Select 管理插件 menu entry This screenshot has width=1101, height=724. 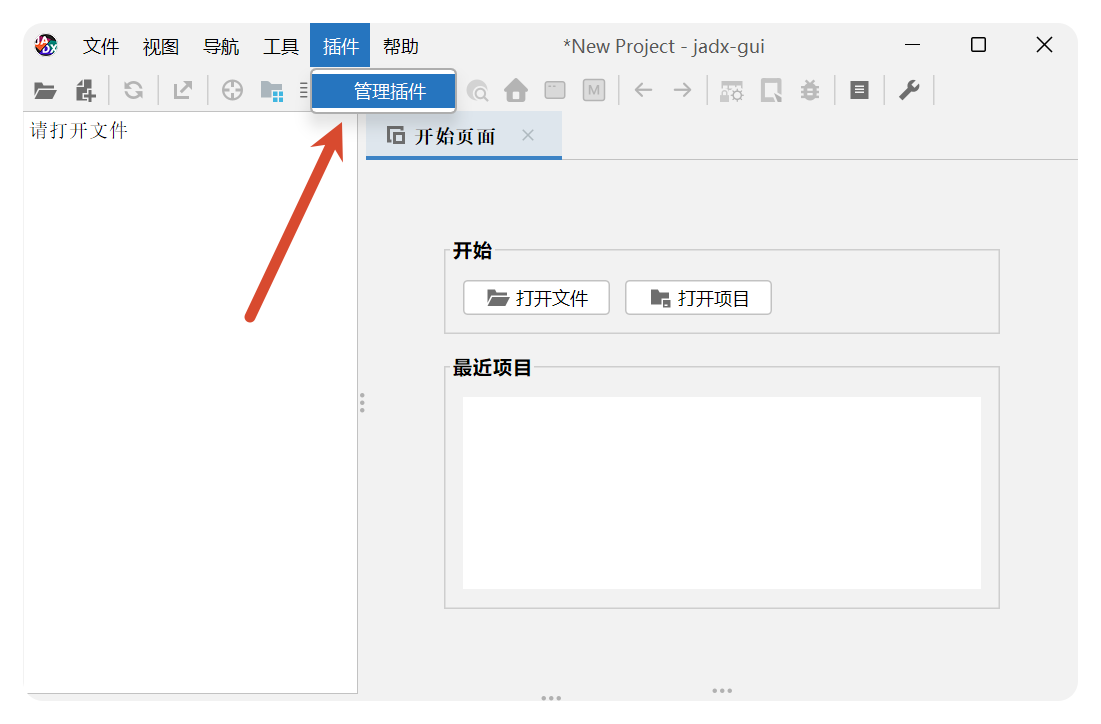click(384, 91)
